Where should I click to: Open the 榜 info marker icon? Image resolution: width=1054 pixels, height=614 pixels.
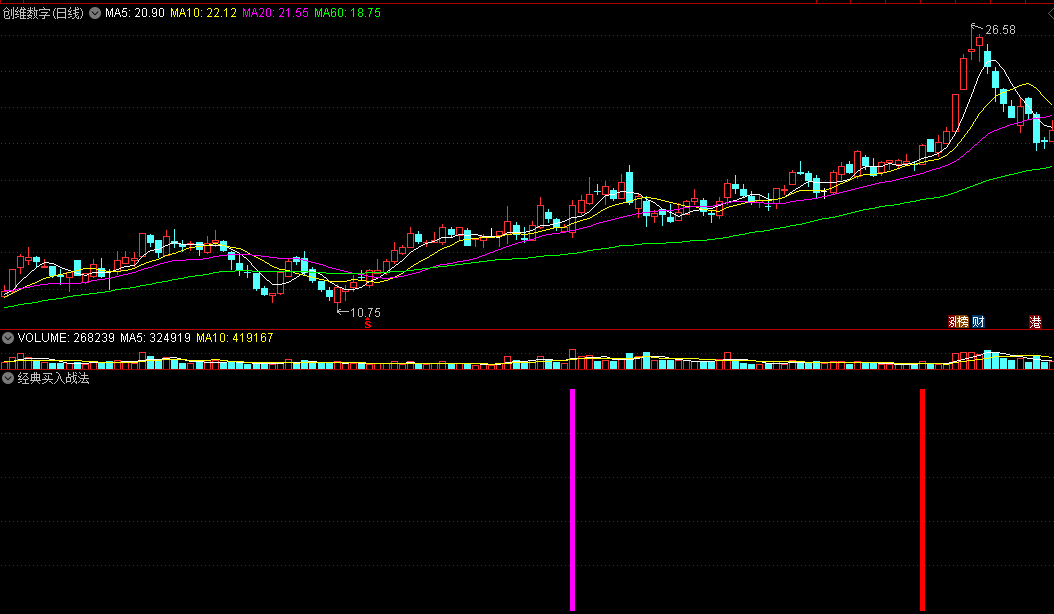pos(963,322)
